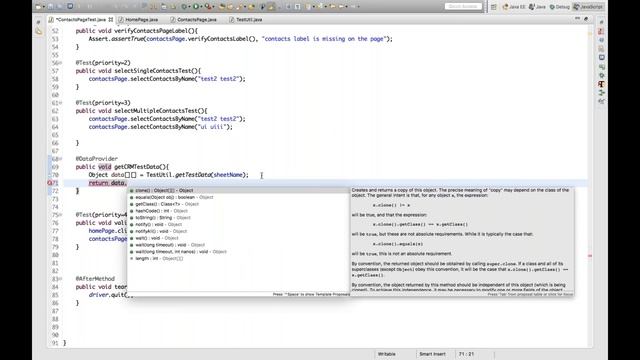This screenshot has width=640, height=360.
Task: Select the ContactsPage.java editor tab
Action: click(x=193, y=20)
